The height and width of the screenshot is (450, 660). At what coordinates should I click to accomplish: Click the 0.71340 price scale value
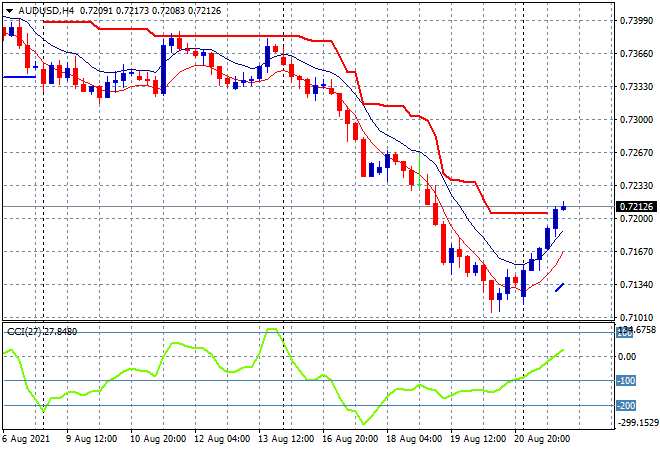[x=636, y=285]
